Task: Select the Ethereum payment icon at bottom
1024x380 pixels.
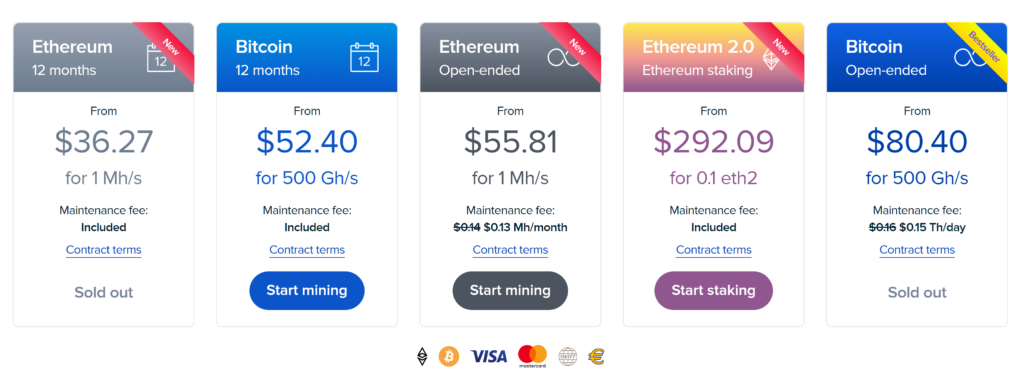Action: click(422, 356)
